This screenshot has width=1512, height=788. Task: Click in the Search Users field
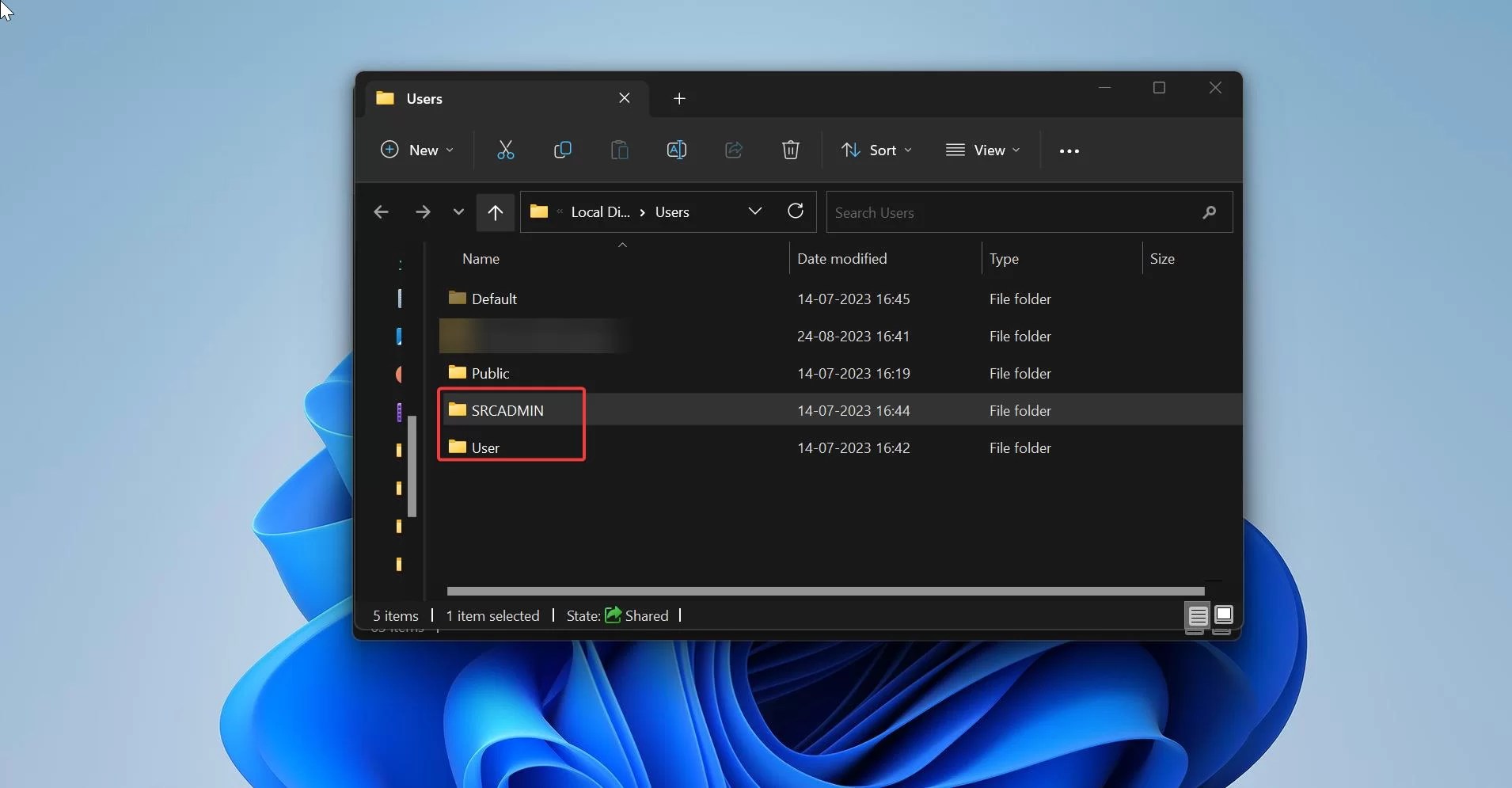point(1029,212)
